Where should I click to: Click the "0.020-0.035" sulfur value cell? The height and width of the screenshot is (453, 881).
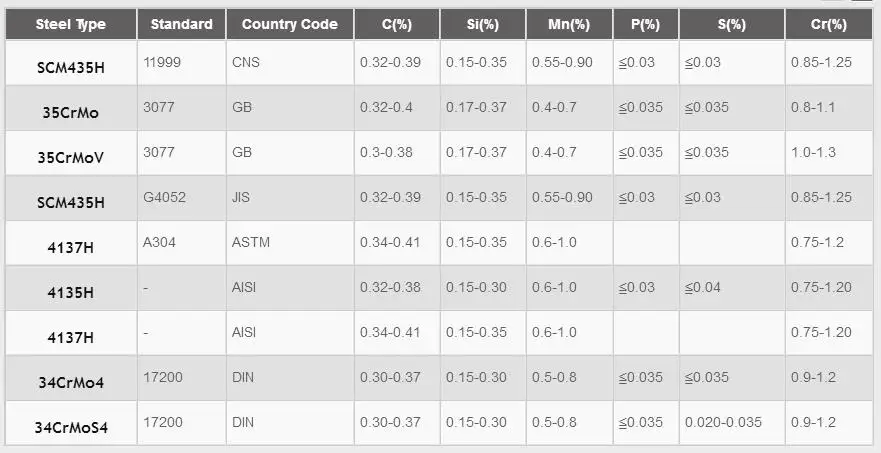pos(723,422)
